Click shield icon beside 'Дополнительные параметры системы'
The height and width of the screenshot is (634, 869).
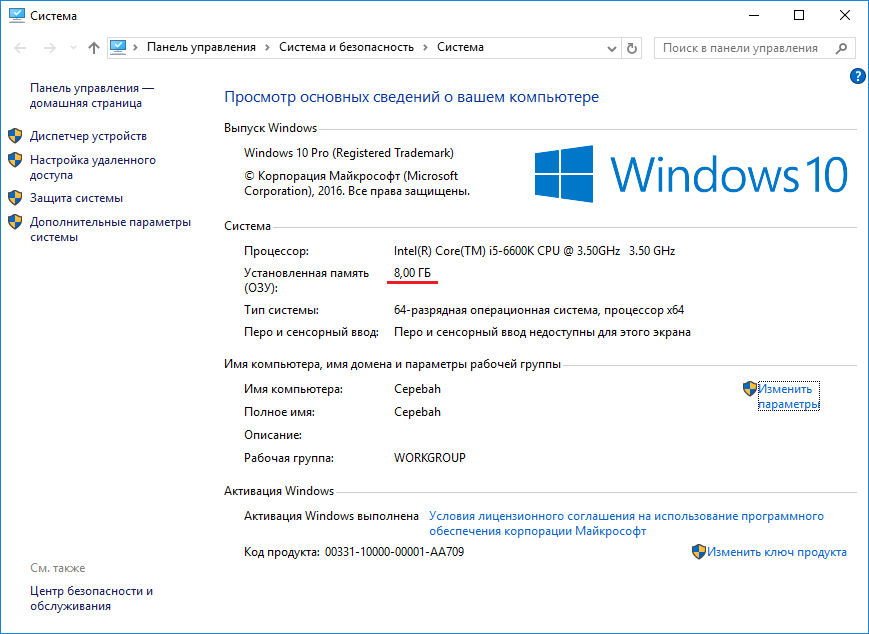point(15,222)
